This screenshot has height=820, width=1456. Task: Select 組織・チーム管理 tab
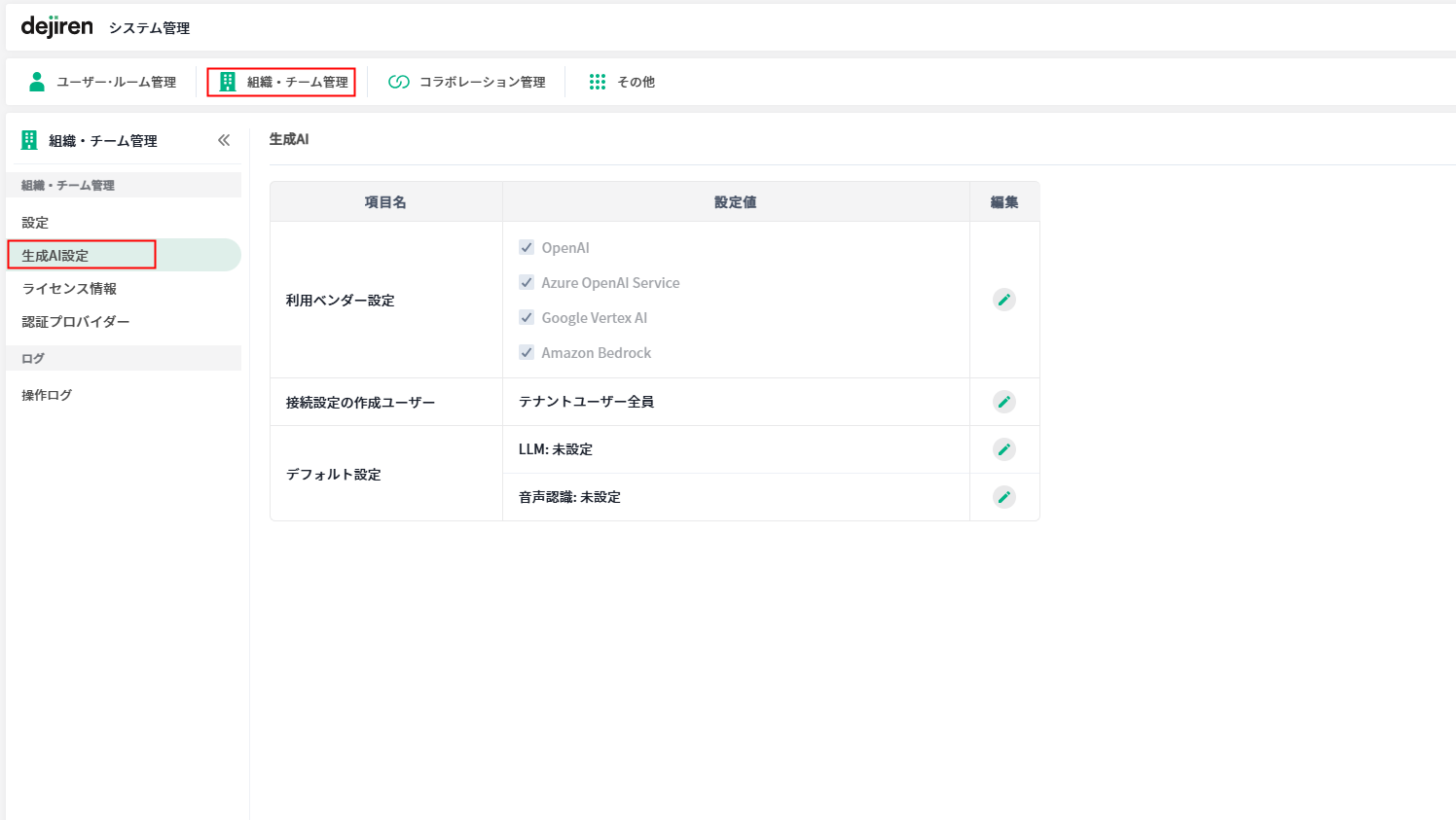pos(282,82)
